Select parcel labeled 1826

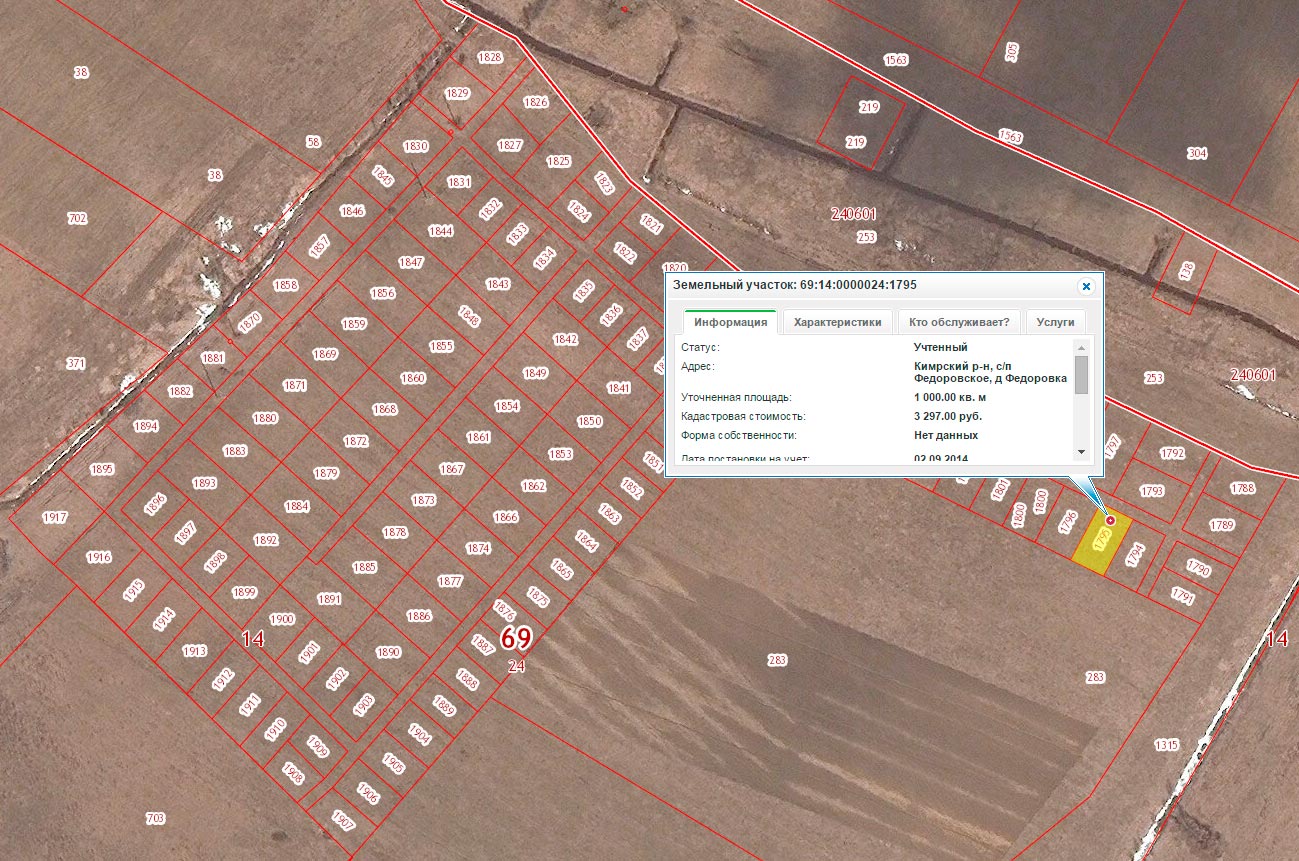[536, 102]
